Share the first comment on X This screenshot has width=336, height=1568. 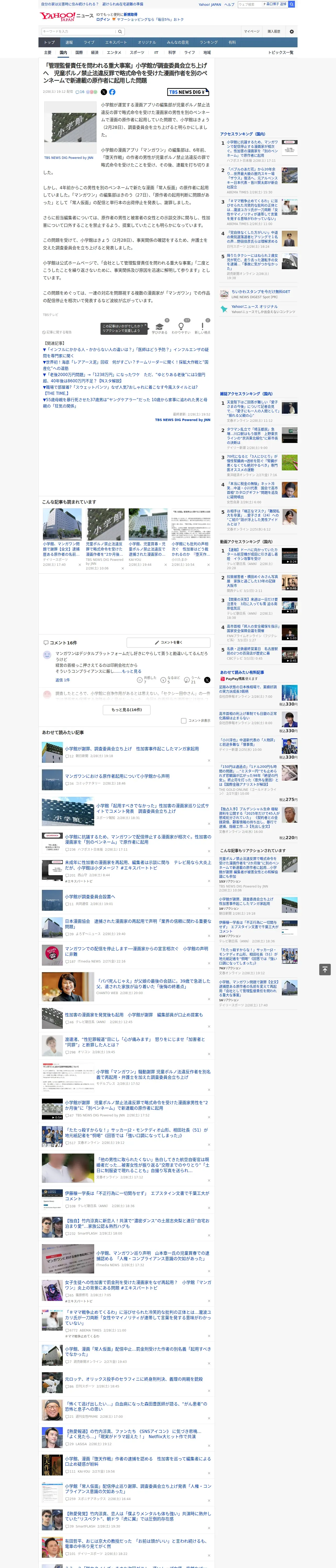click(207, 680)
